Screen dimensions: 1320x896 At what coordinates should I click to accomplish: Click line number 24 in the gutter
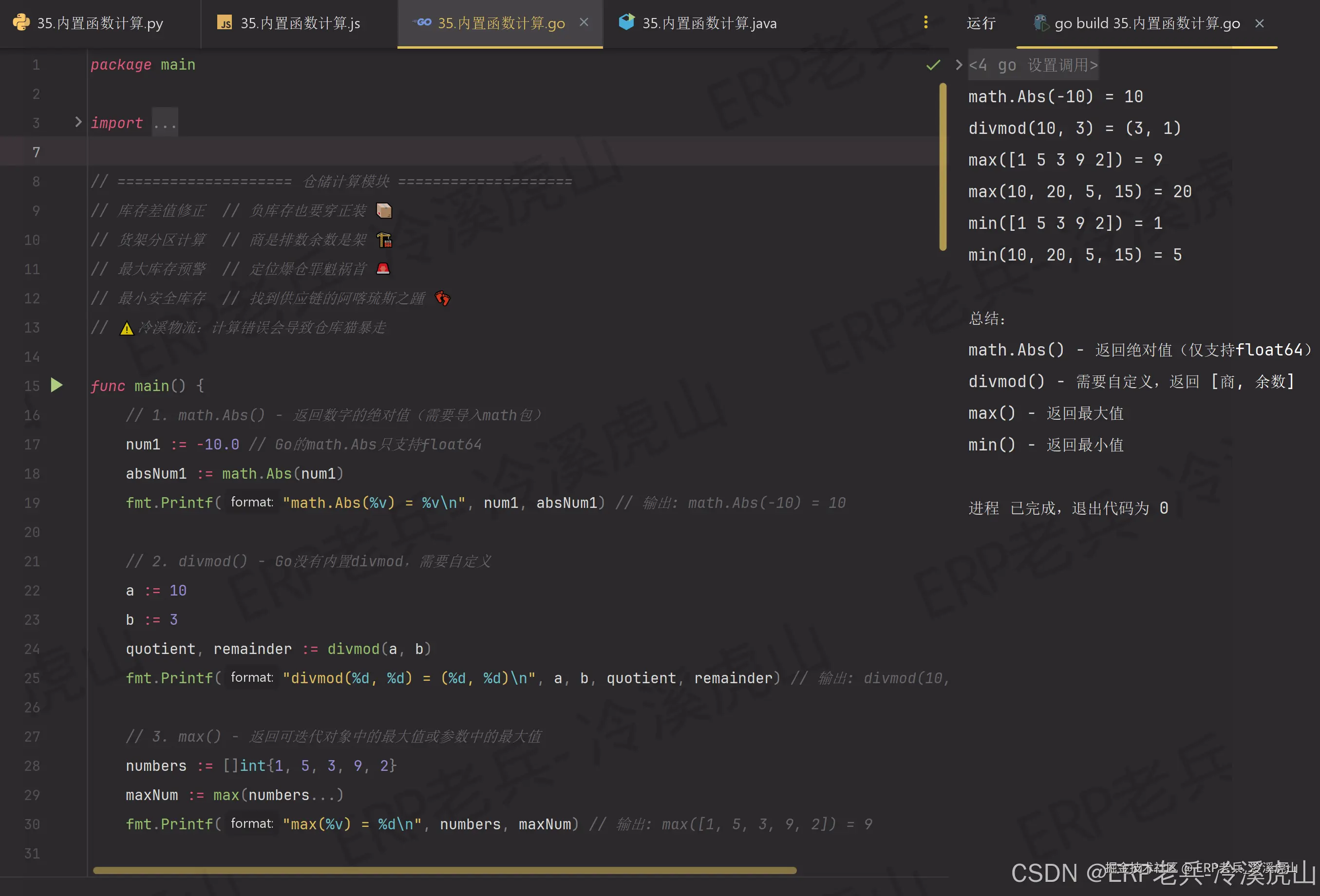32,649
